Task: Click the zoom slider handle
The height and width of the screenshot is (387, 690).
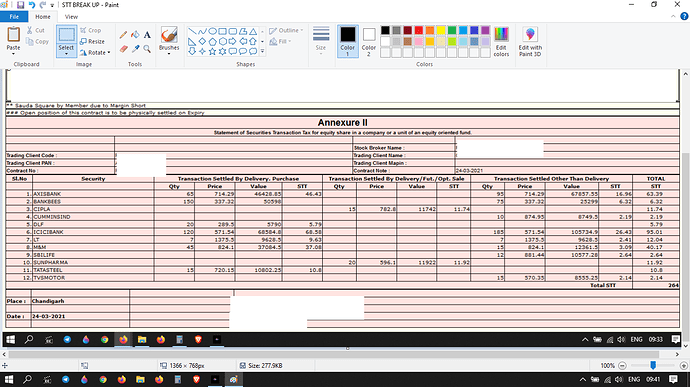Action: [653, 365]
